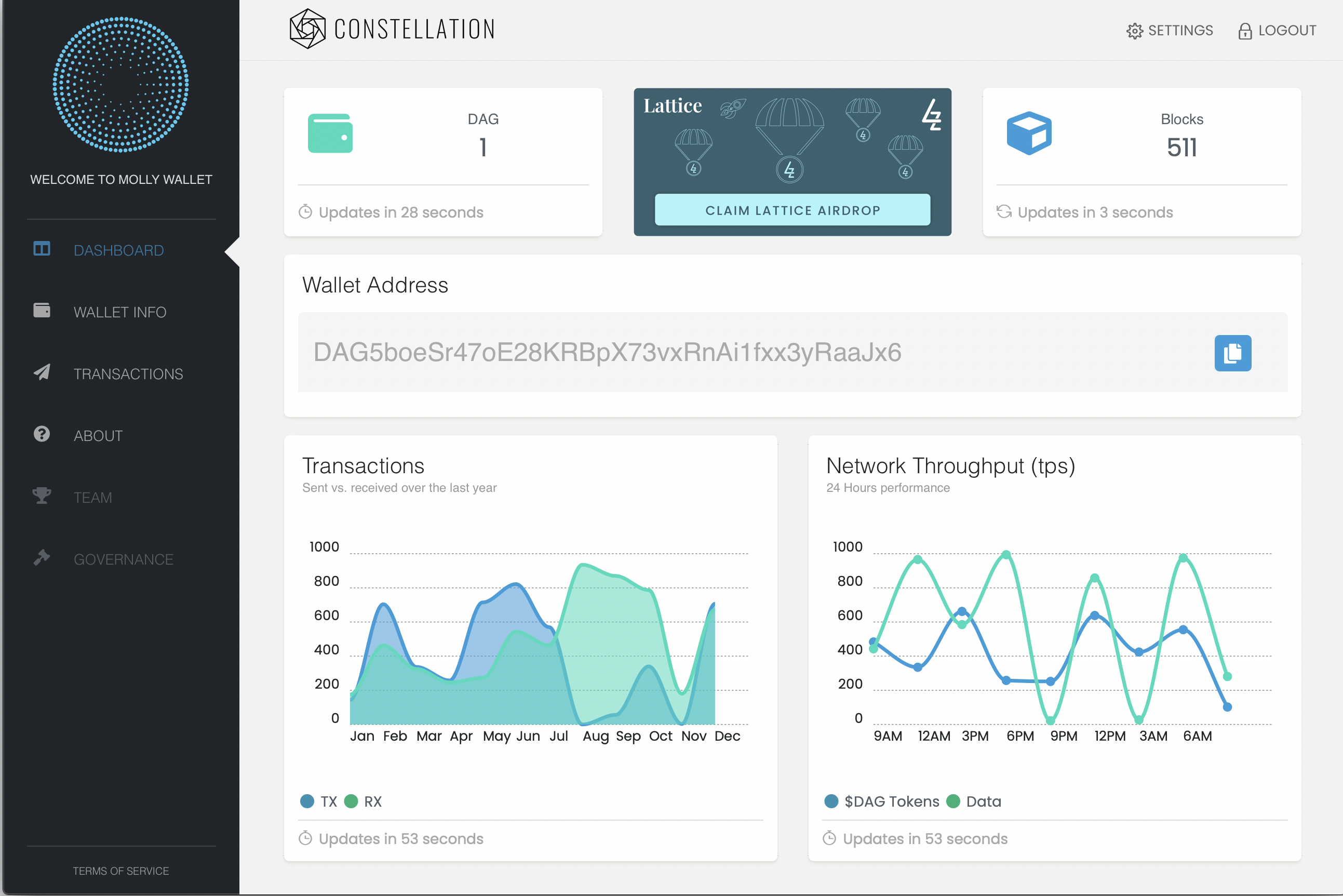
Task: Click the Blocks refresh arrows icon
Action: (1004, 211)
